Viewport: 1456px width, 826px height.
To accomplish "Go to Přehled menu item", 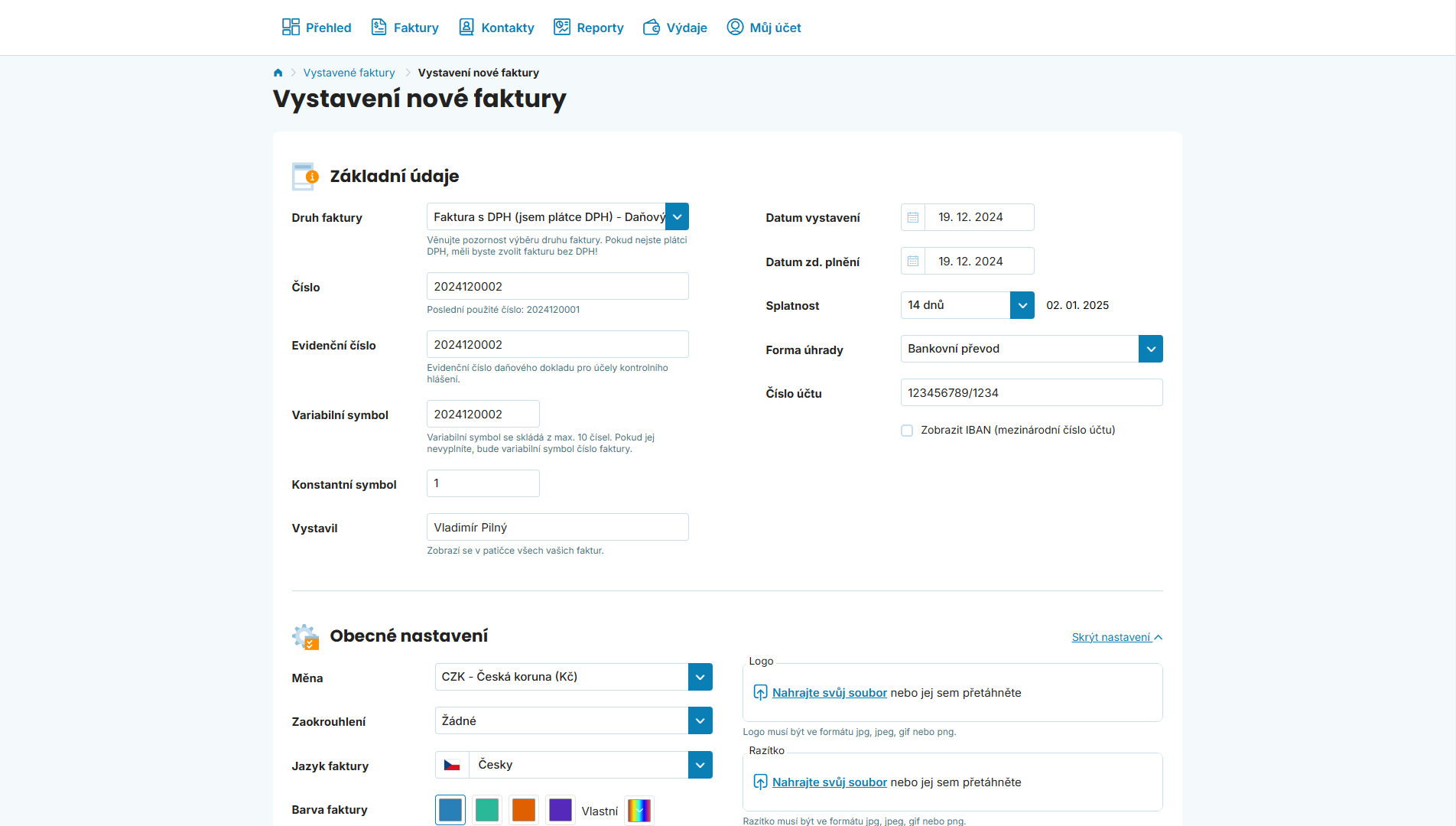I will pyautogui.click(x=317, y=28).
